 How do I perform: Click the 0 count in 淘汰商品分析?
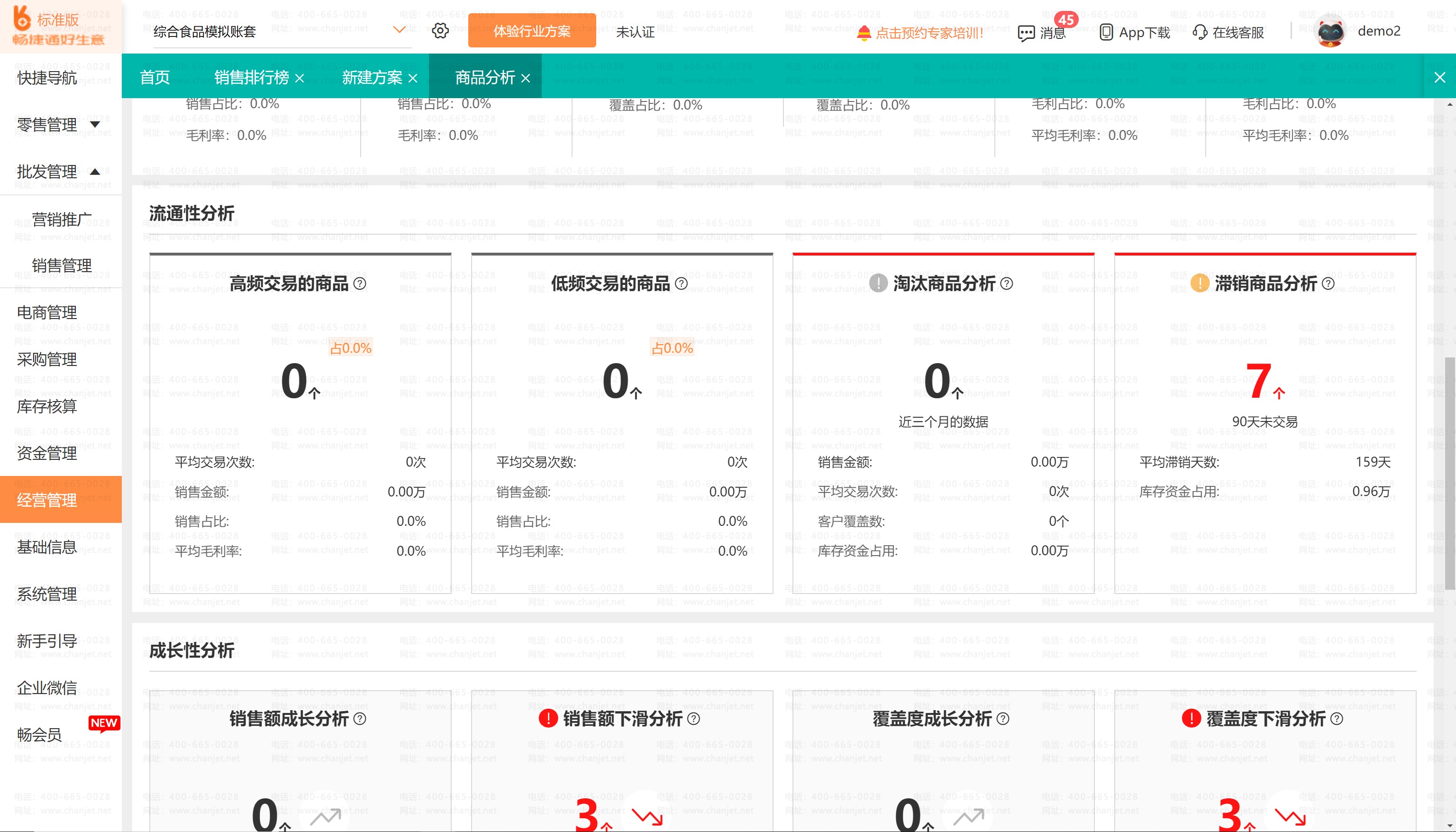[x=937, y=381]
